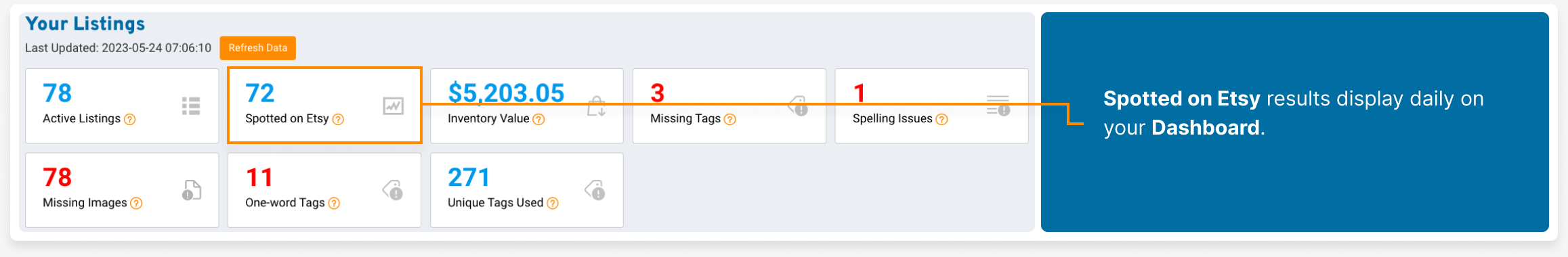Click the bag icon in Inventory Value card
Image resolution: width=1568 pixels, height=257 pixels.
tap(596, 106)
